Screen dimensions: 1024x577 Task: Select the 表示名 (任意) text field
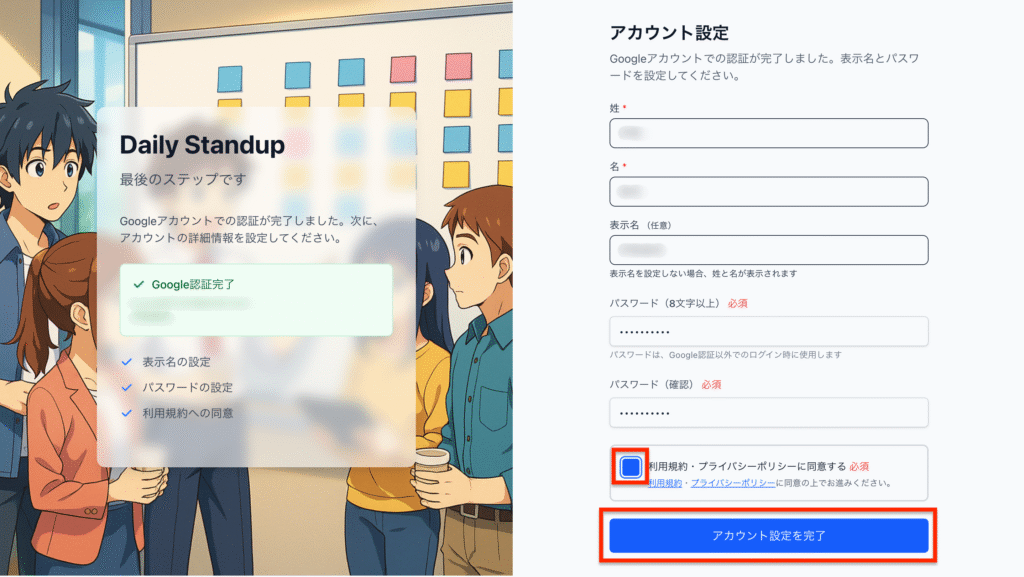(x=769, y=250)
